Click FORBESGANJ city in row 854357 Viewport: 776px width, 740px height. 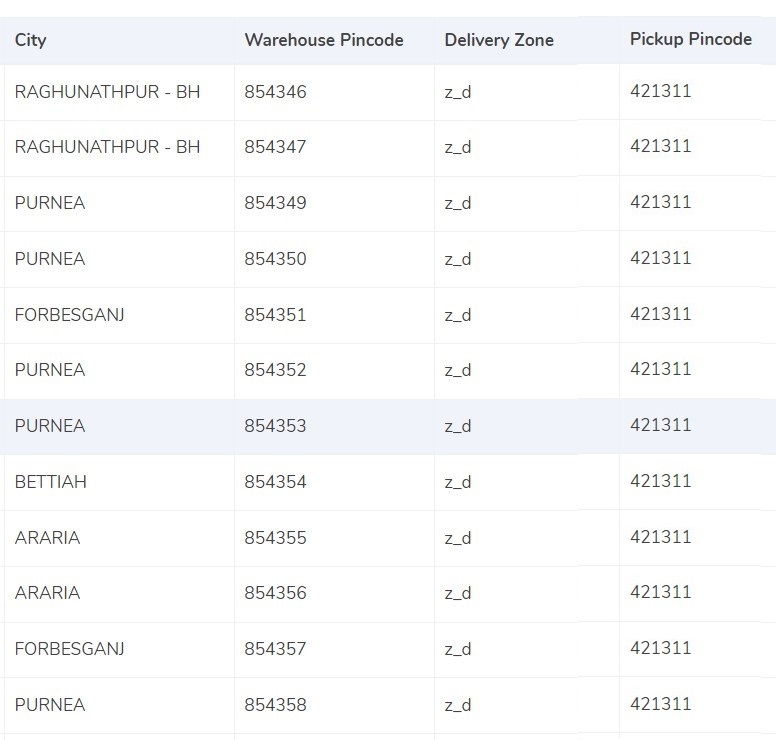[70, 648]
